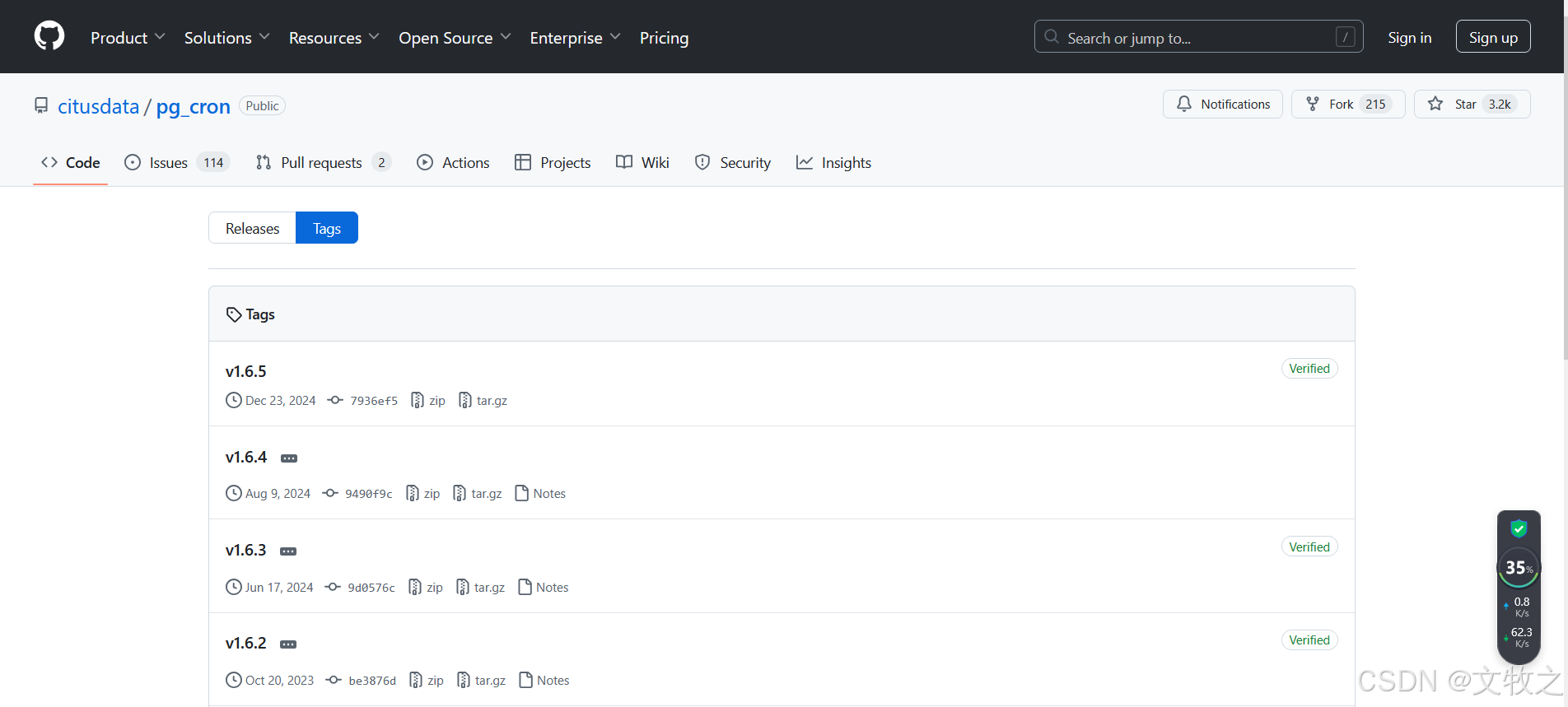Screen dimensions: 1568x707
Task: Click the Verified badge on v1.6.3
Action: pos(1309,547)
